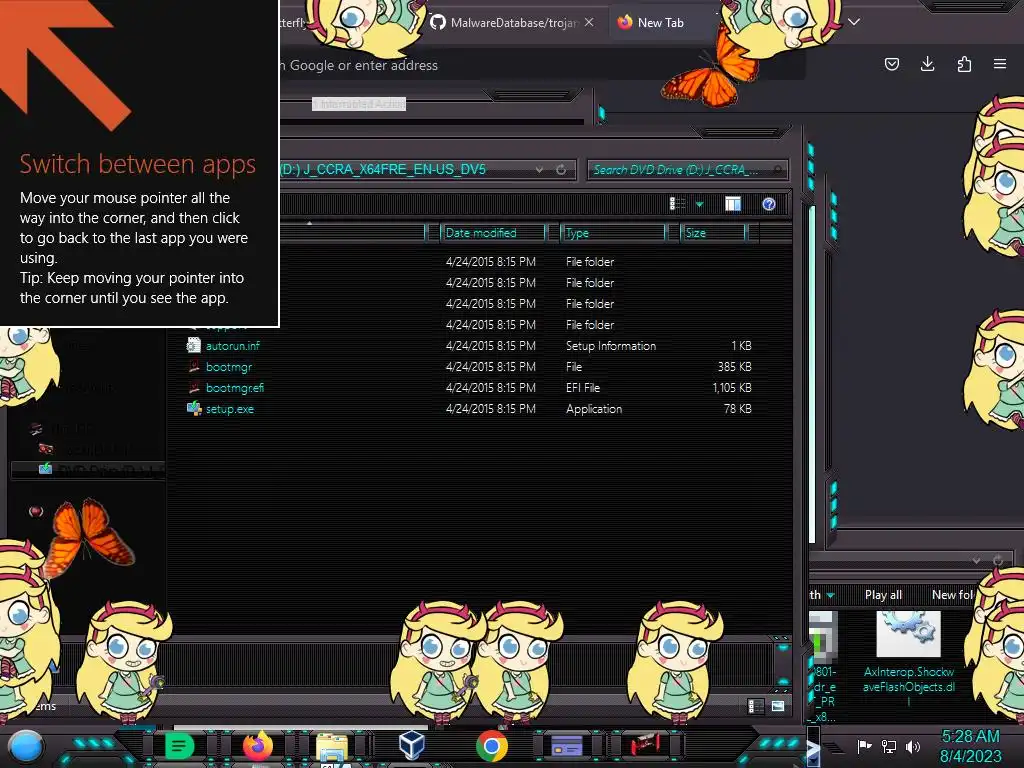Open Google Chrome from the taskbar
This screenshot has height=768, width=1024.
point(492,746)
